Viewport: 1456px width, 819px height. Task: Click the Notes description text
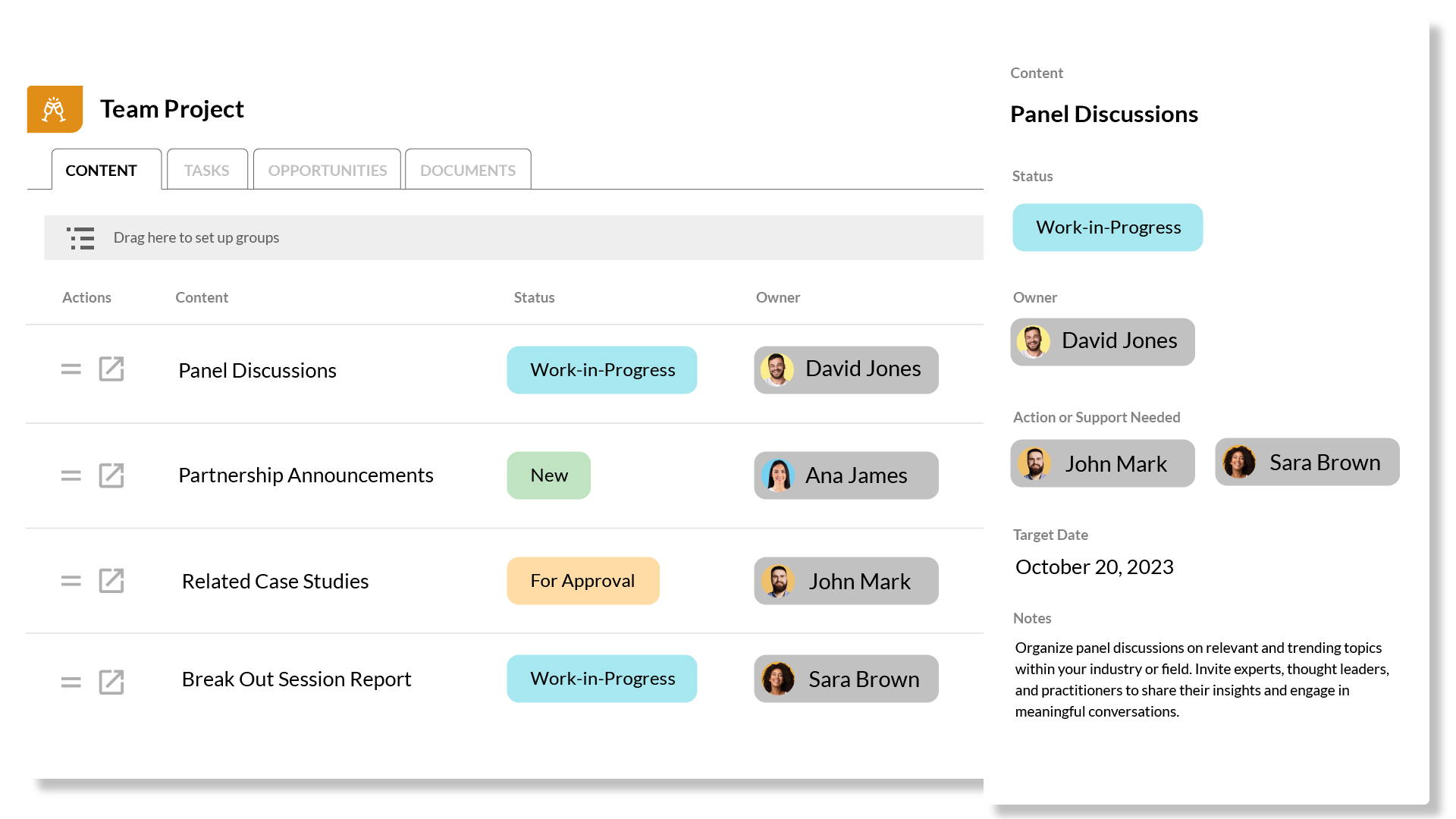tap(1202, 679)
